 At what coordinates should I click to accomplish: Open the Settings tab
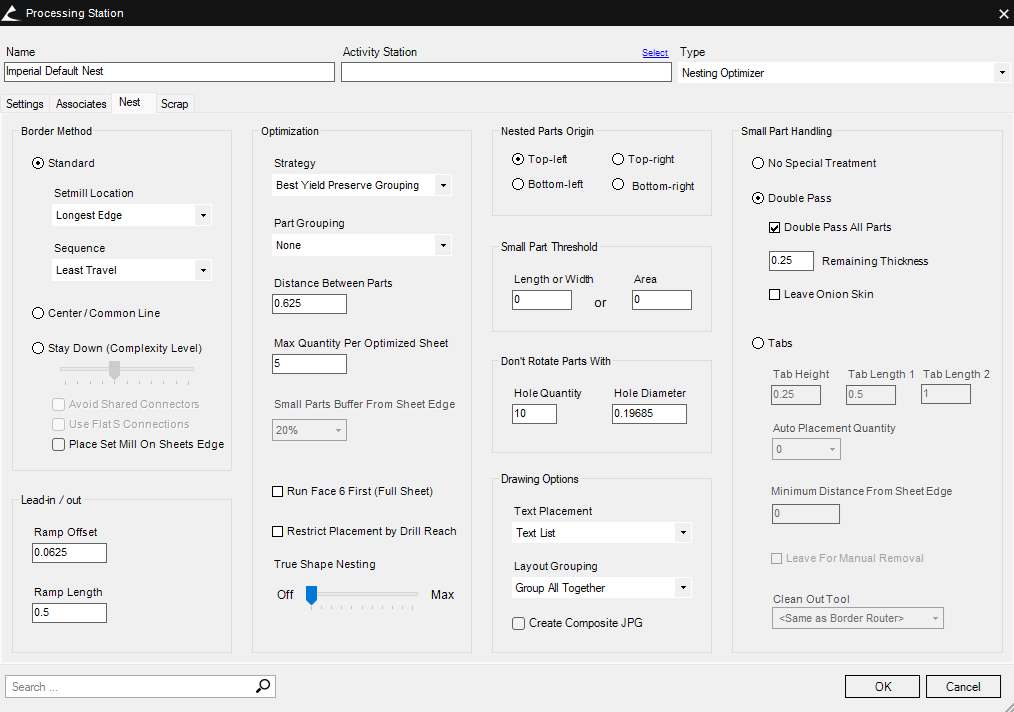click(25, 104)
